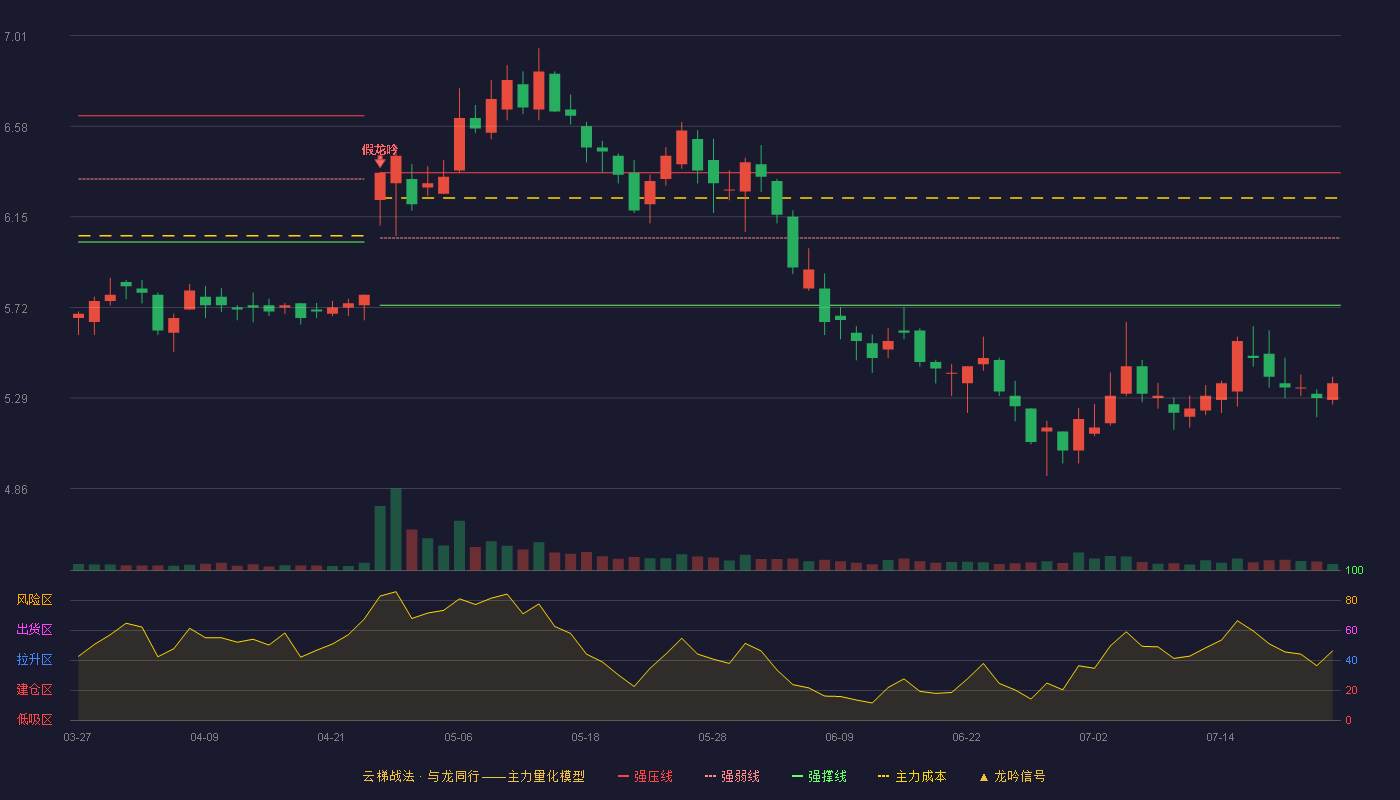Screen dimensions: 1400x800
Task: Click the 03-27 date label
Action: pyautogui.click(x=77, y=737)
